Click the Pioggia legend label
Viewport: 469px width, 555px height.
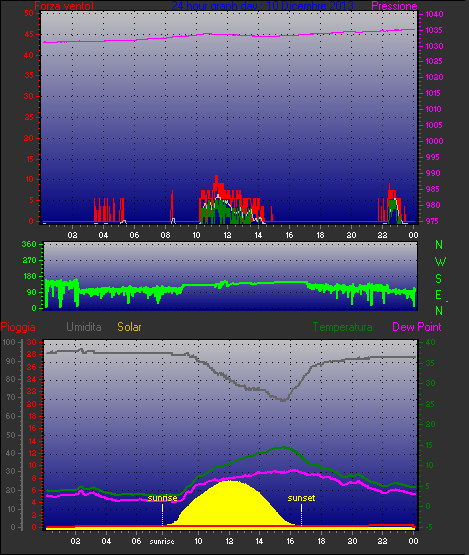click(18, 327)
